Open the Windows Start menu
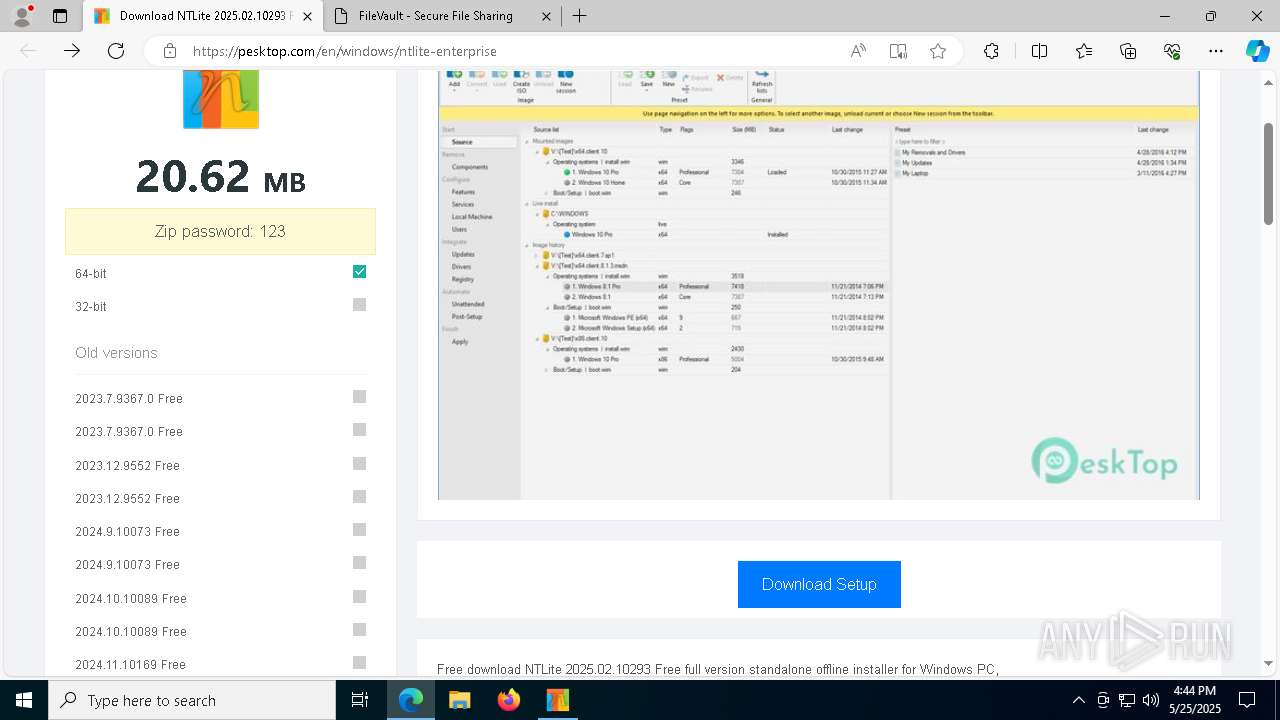Screen dimensions: 1280x720 [x=23, y=700]
